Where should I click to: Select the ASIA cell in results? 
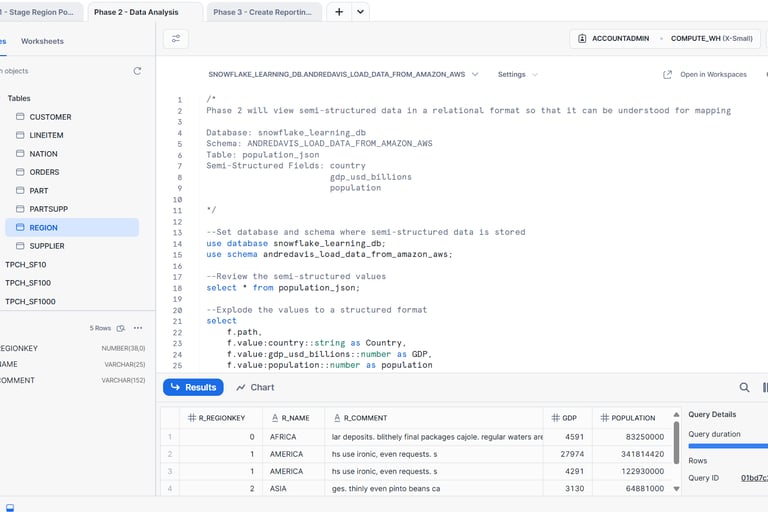(x=294, y=488)
